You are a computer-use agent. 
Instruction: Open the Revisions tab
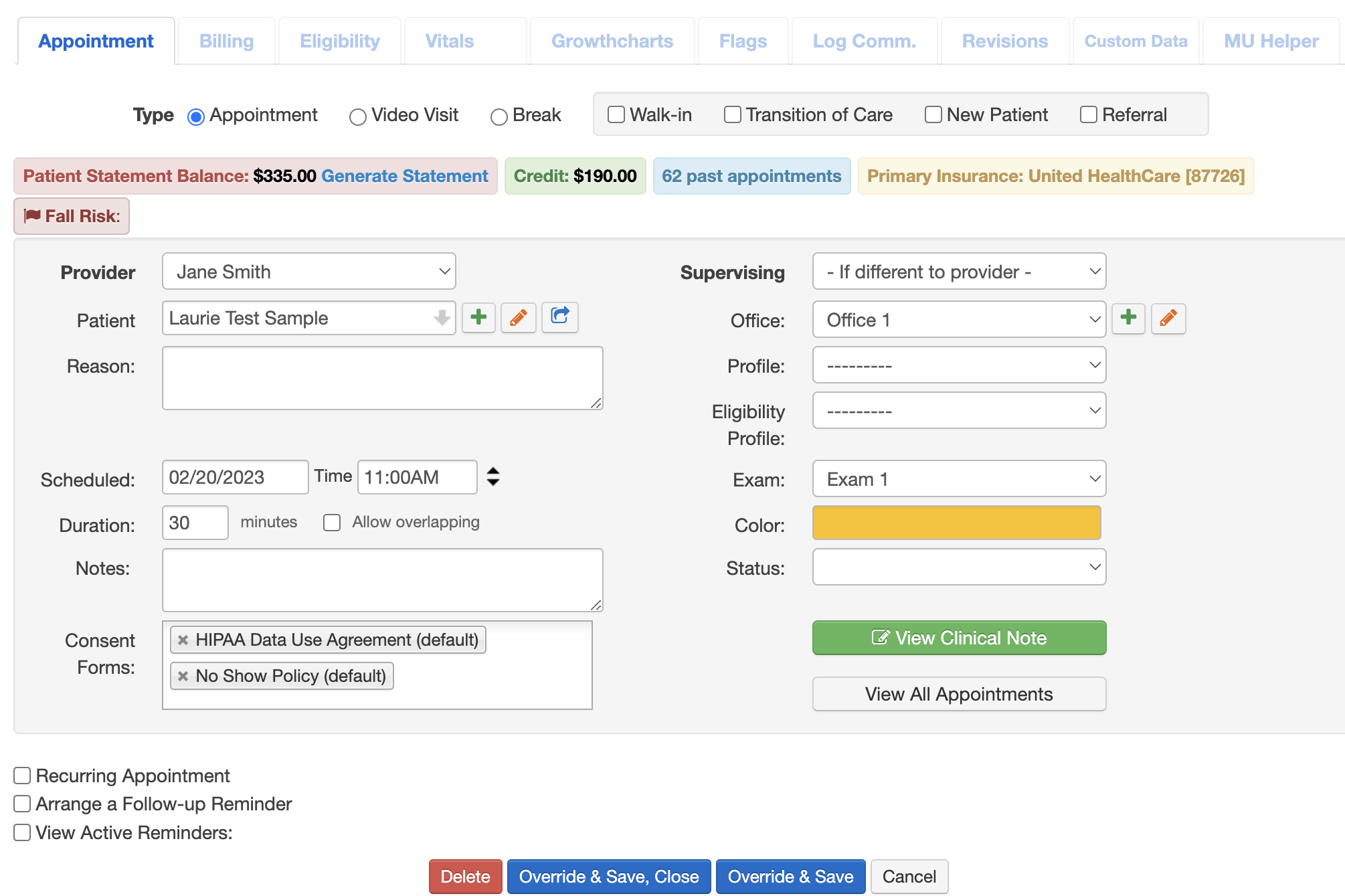click(1005, 41)
